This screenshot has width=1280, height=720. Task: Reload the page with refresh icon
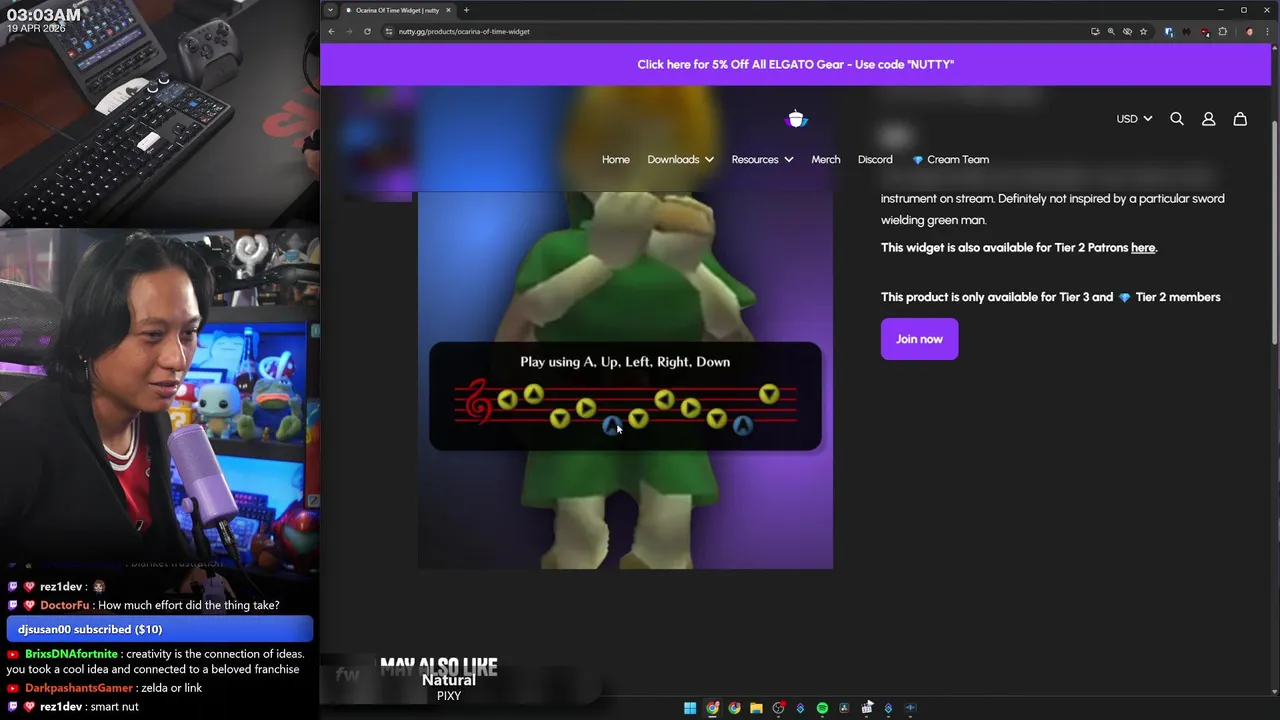point(367,31)
